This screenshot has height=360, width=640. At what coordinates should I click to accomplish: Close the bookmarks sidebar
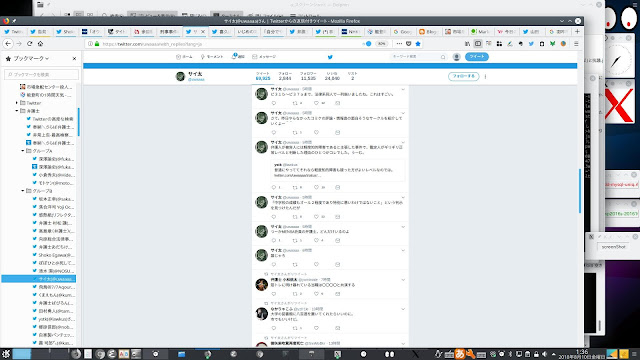pyautogui.click(x=74, y=59)
